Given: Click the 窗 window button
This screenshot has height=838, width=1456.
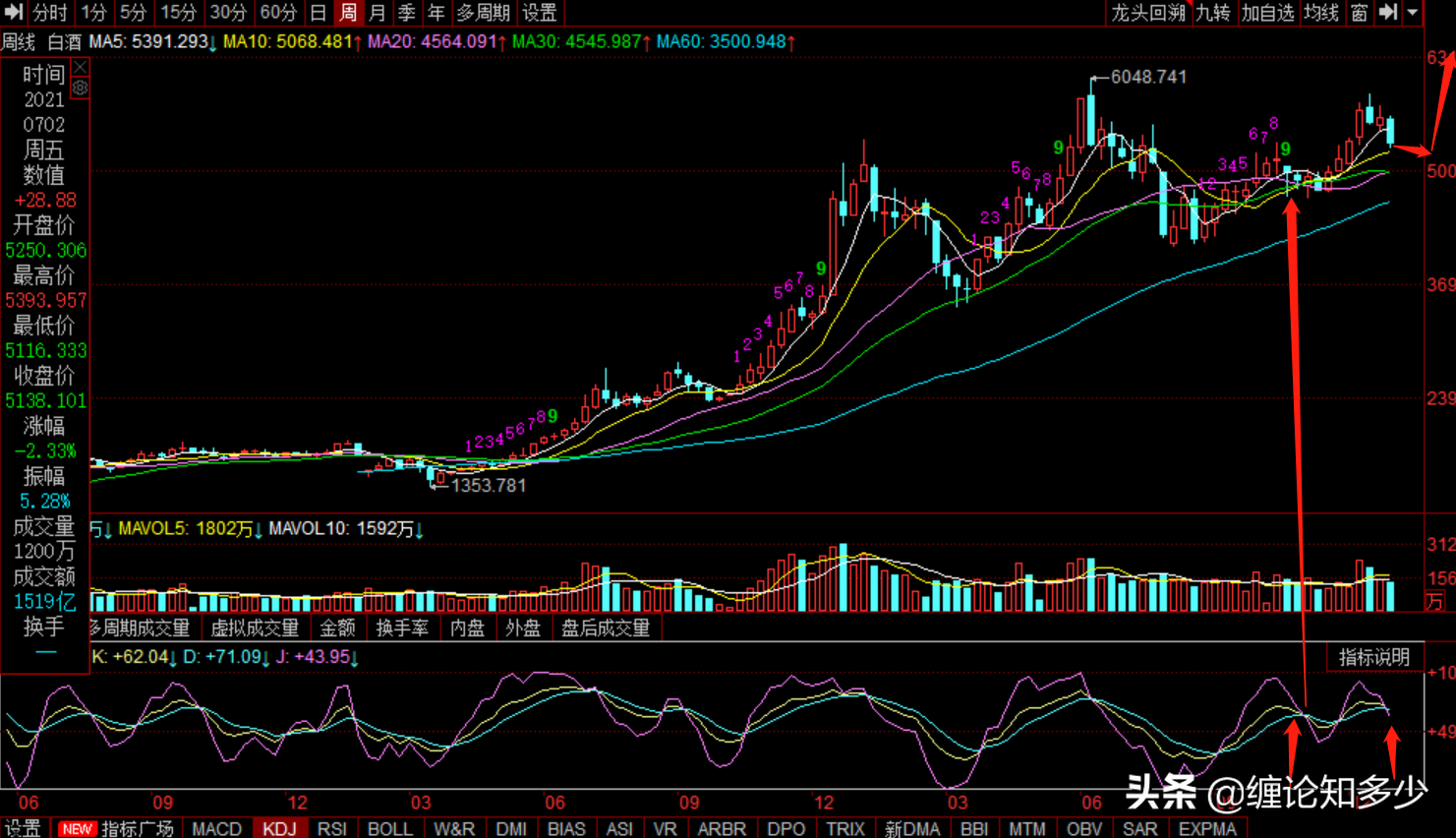Looking at the screenshot, I should (1360, 12).
